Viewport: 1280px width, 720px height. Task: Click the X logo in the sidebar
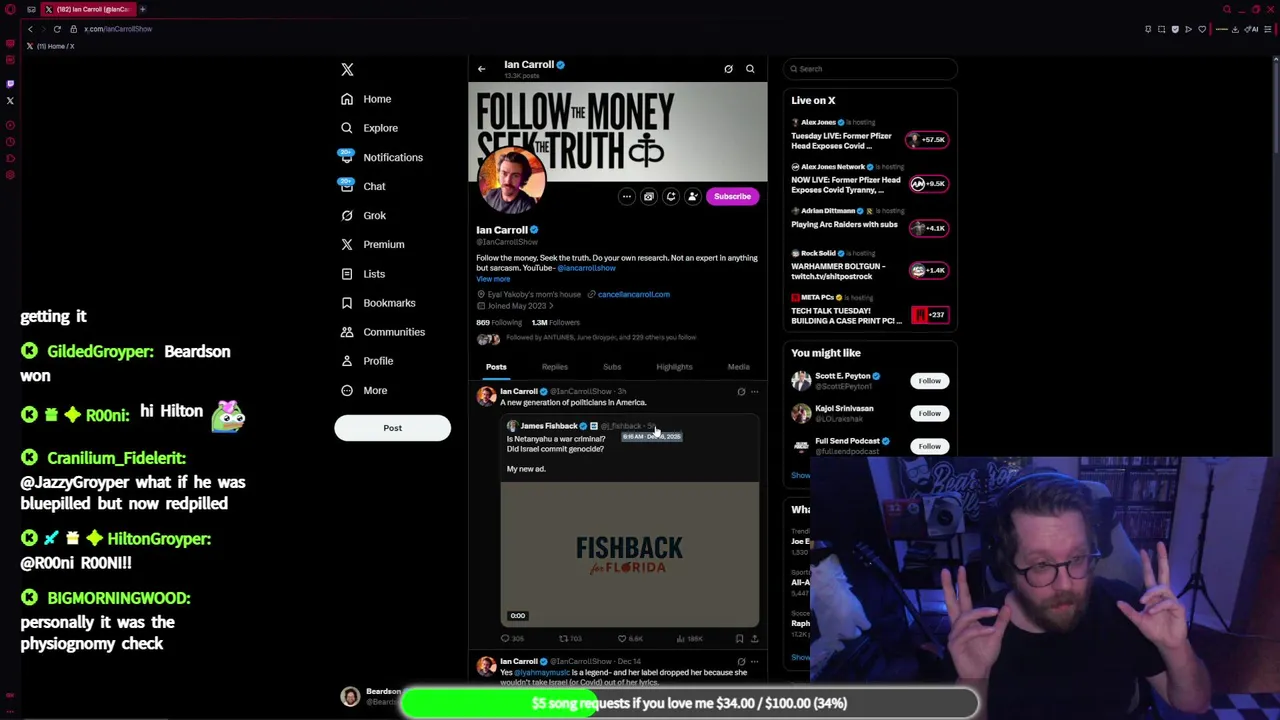[347, 69]
